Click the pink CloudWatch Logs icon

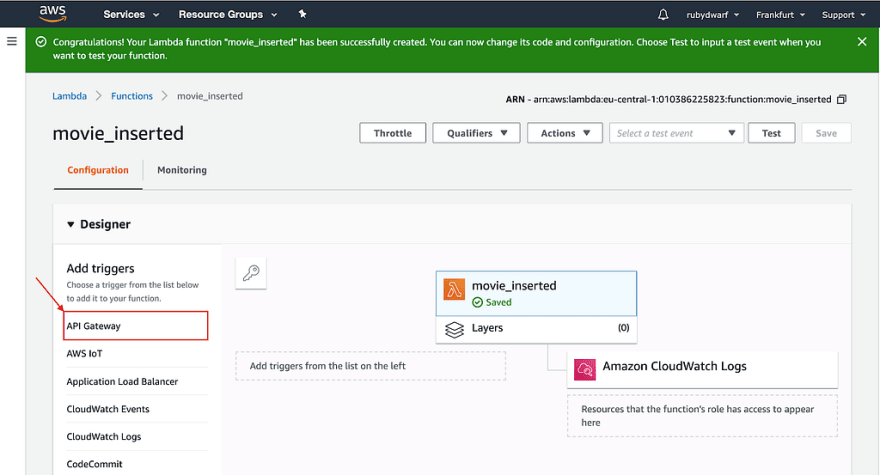pyautogui.click(x=585, y=369)
